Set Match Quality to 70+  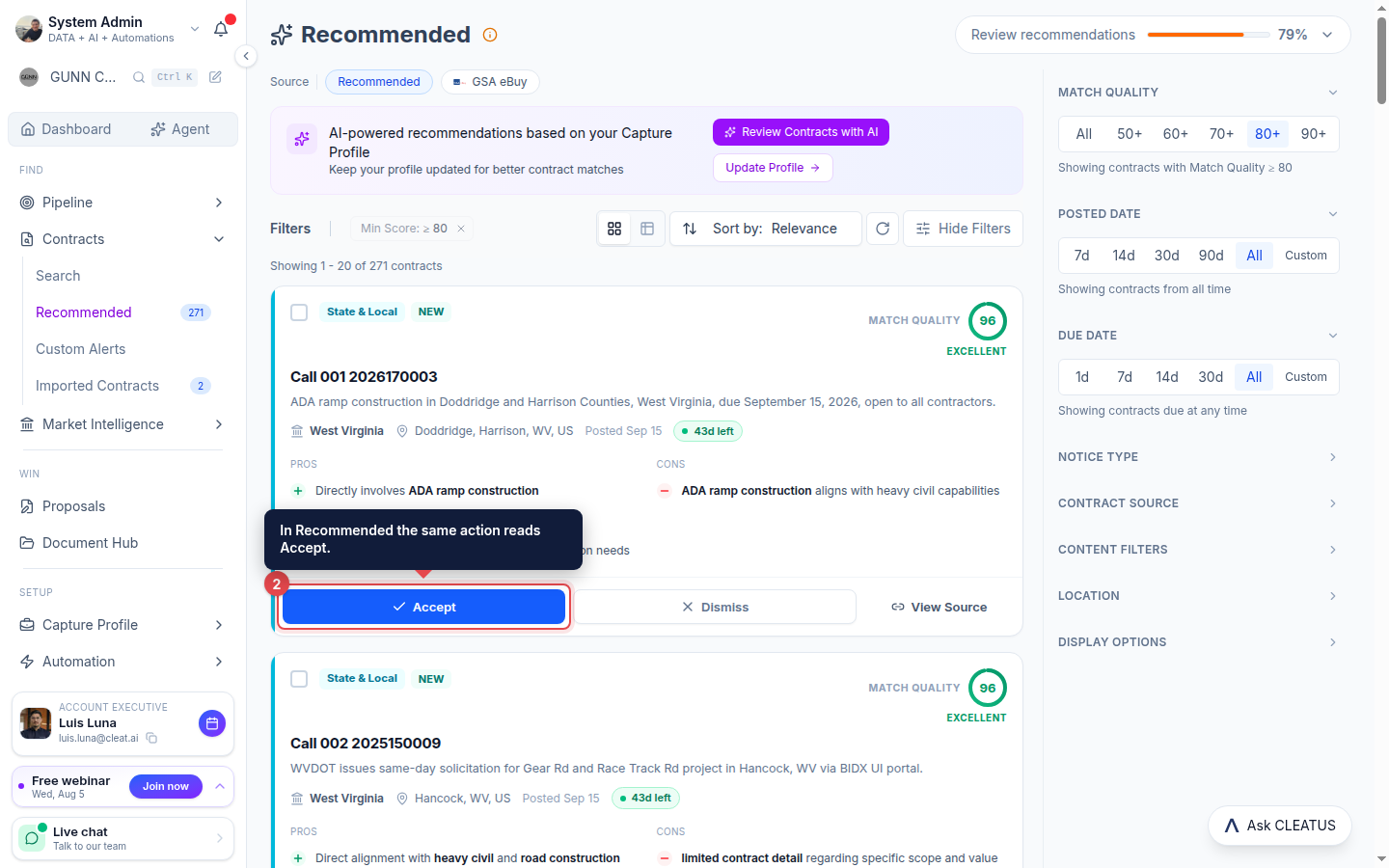tap(1221, 134)
